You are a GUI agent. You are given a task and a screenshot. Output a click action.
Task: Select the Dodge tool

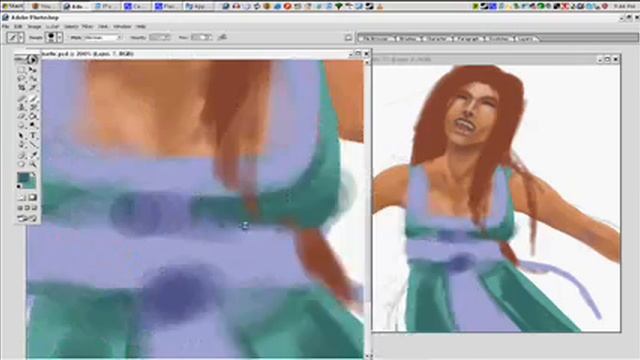click(33, 125)
